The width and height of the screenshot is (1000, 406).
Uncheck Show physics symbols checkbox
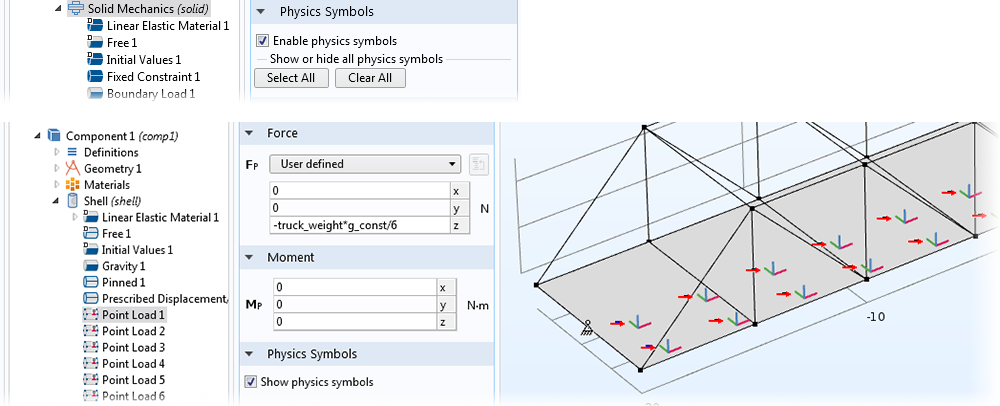pos(251,382)
